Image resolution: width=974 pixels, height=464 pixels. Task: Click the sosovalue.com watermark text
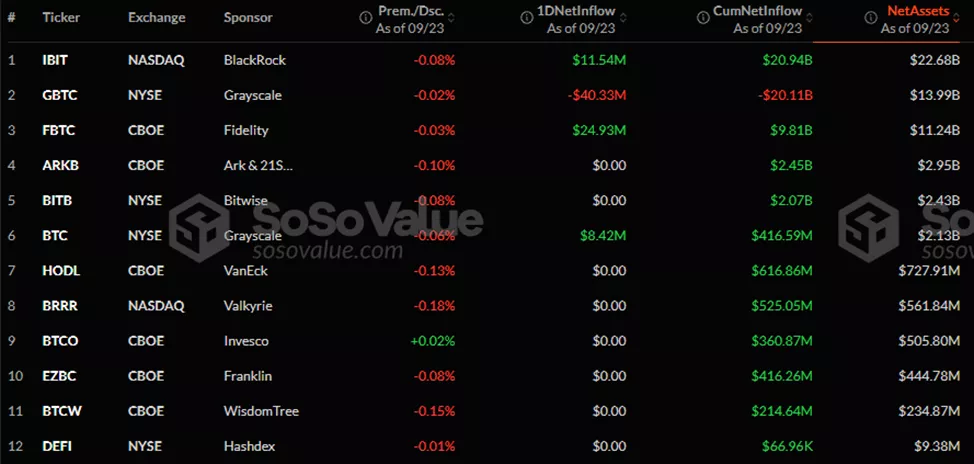coord(313,252)
